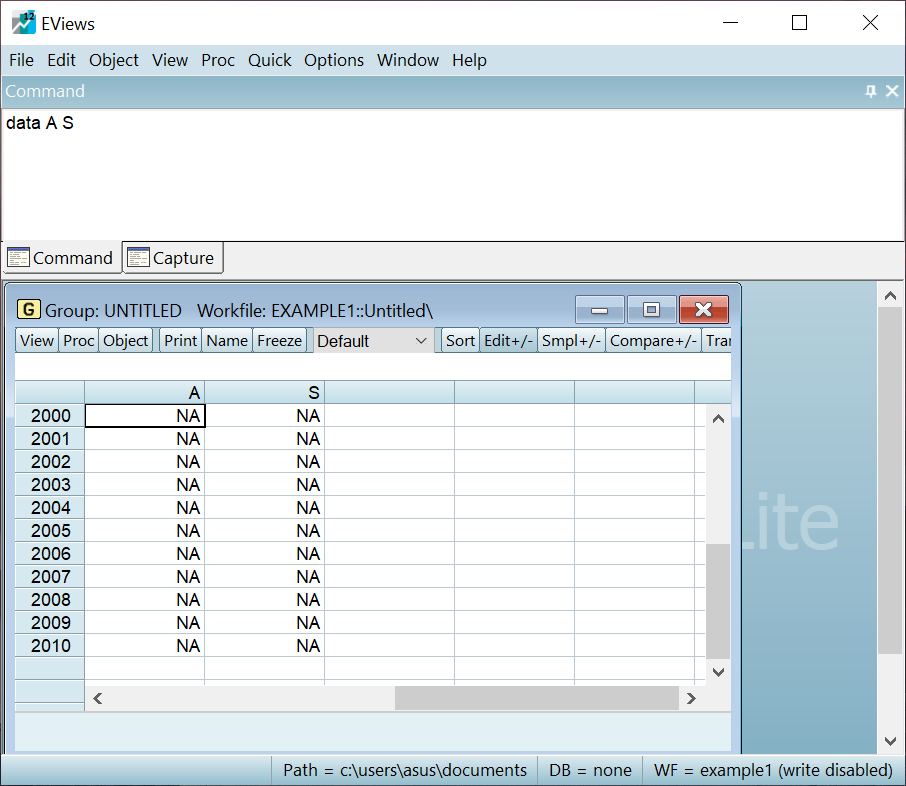Open the Proc menu in menu bar

[x=217, y=60]
